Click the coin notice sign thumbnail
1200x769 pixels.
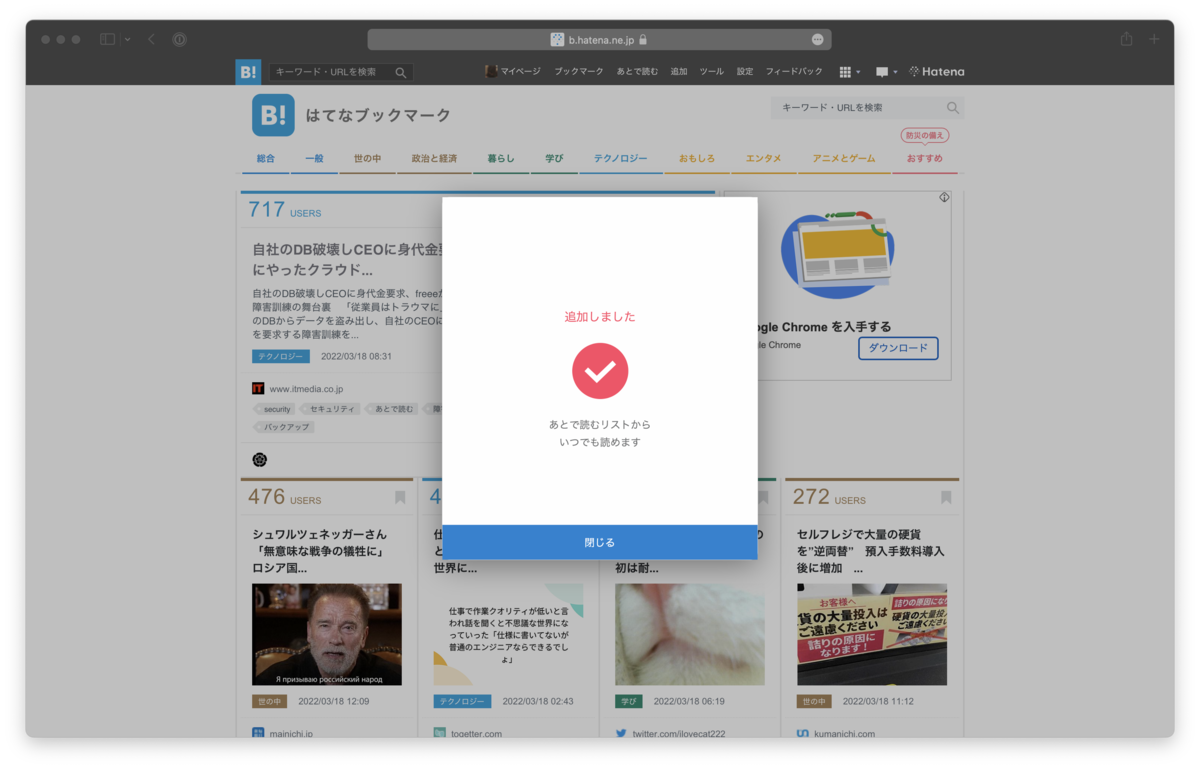click(872, 635)
